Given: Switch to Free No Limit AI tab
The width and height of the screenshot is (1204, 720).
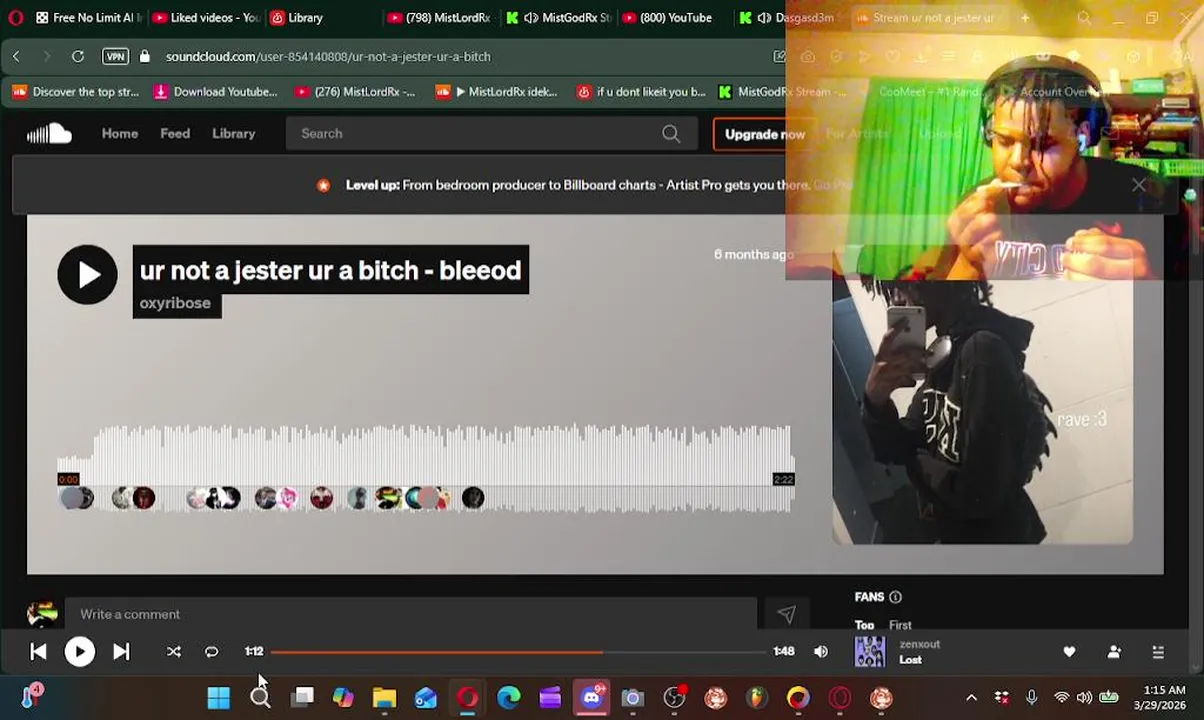Looking at the screenshot, I should 88,18.
